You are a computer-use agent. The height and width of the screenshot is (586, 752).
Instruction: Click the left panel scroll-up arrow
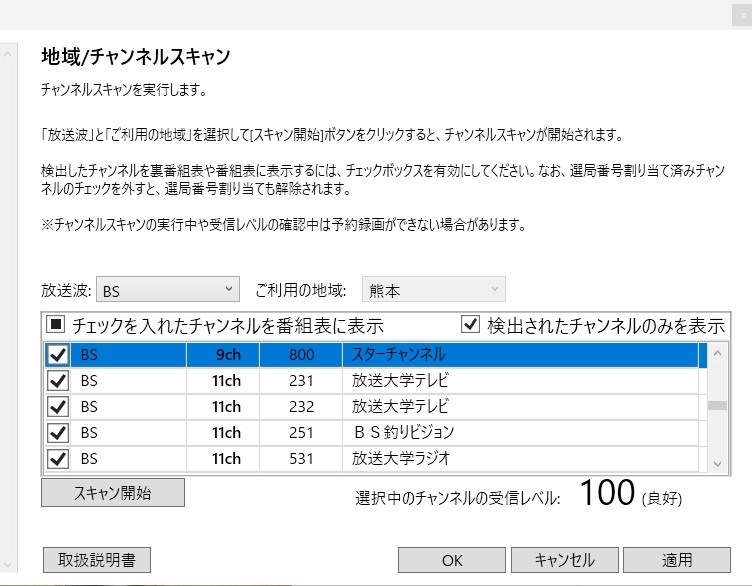(8, 54)
